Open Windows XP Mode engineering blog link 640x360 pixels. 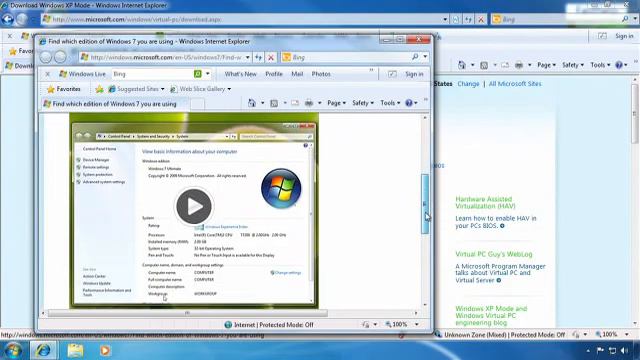491,316
